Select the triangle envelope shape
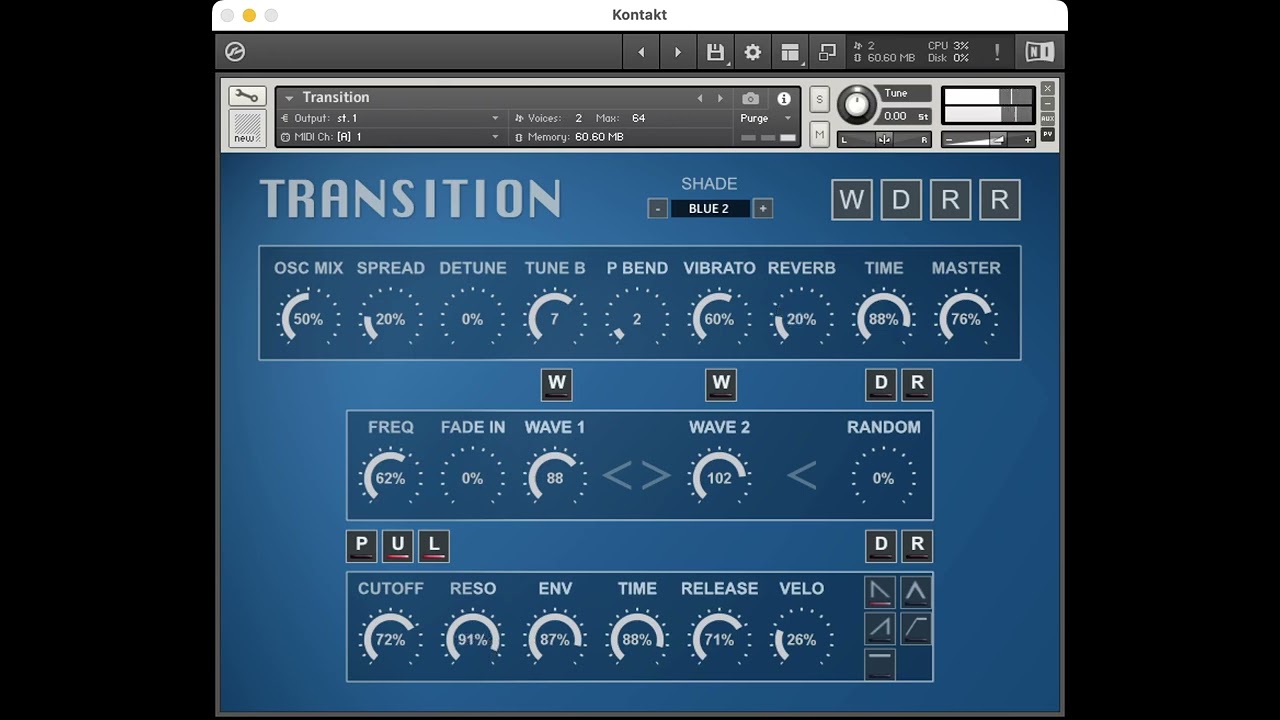 click(x=916, y=592)
